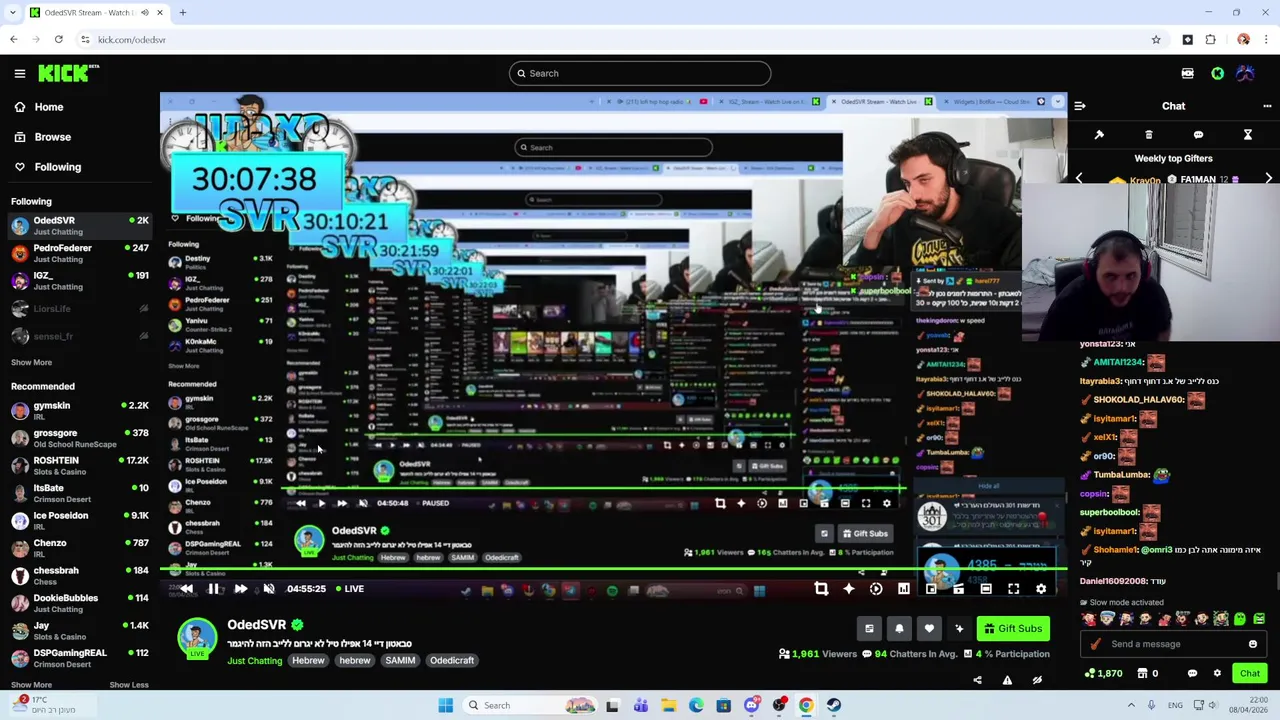Collapse the chat panel arrow icon

[x=1079, y=105]
